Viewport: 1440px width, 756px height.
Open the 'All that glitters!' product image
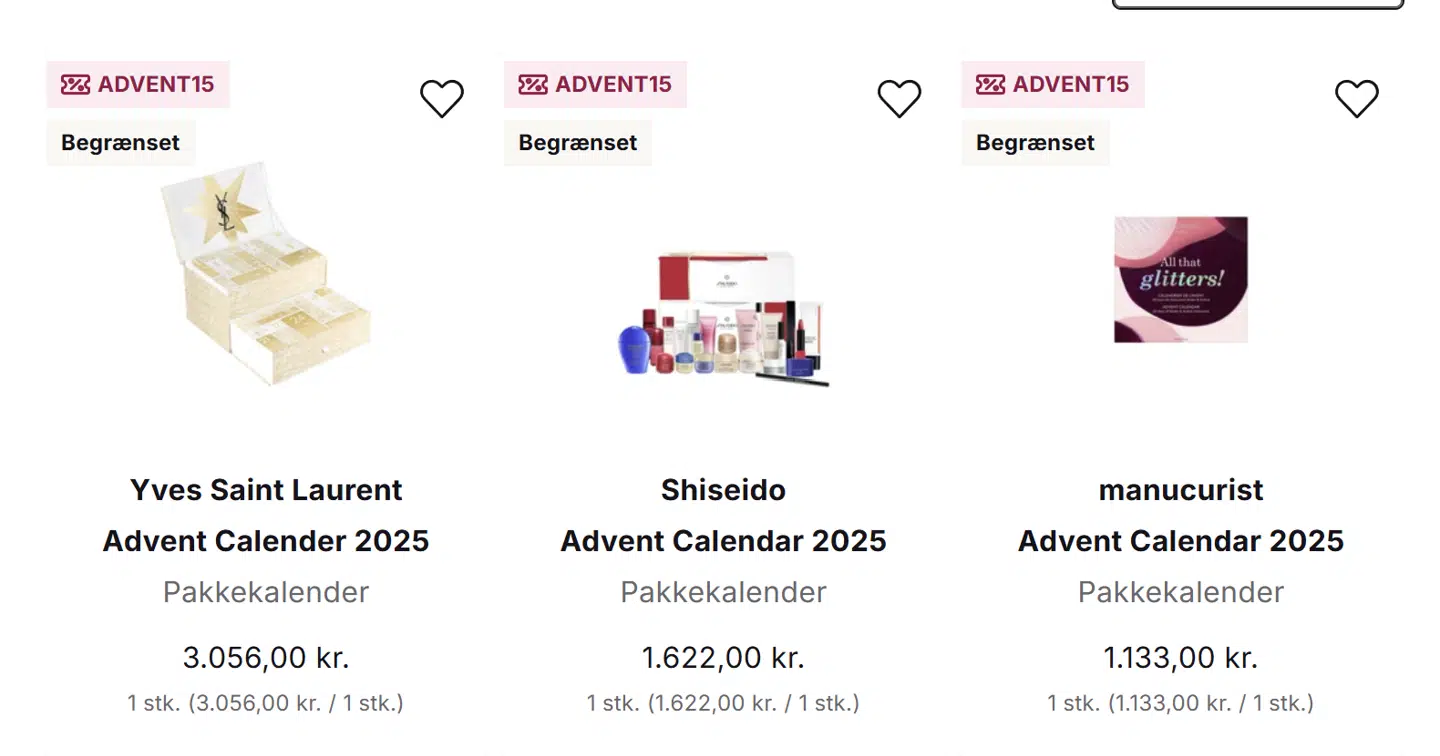pyautogui.click(x=1181, y=280)
